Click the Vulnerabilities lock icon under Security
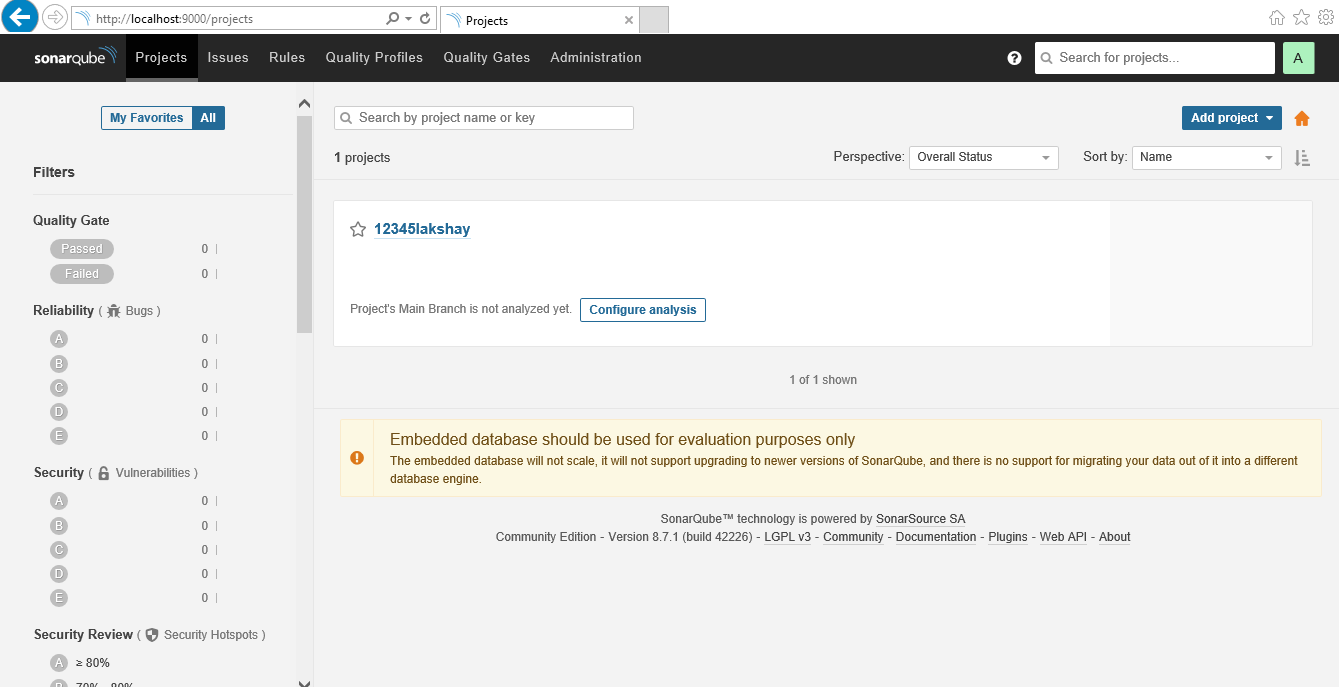The image size is (1339, 687). [x=105, y=472]
